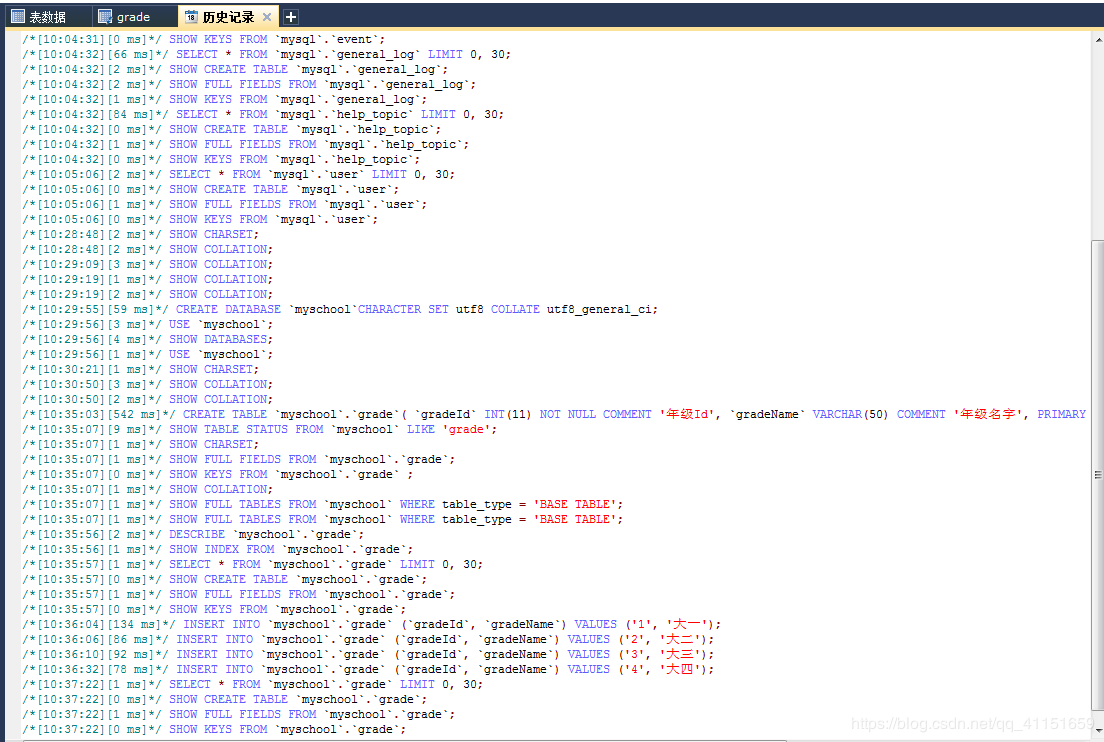Switch to the grade tab
Image resolution: width=1104 pixels, height=742 pixels.
[x=134, y=16]
